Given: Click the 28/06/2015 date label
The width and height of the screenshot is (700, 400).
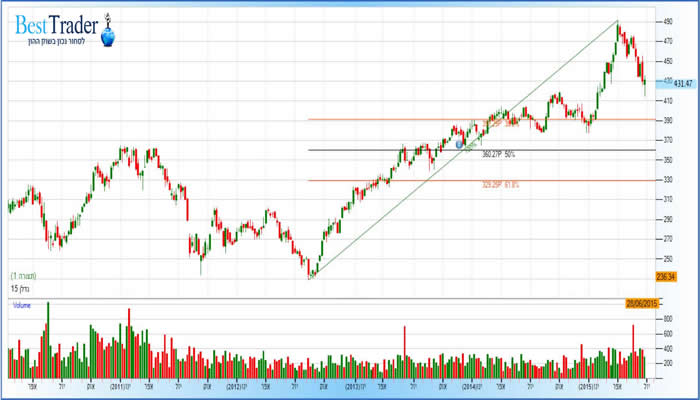Looking at the screenshot, I should pos(644,302).
